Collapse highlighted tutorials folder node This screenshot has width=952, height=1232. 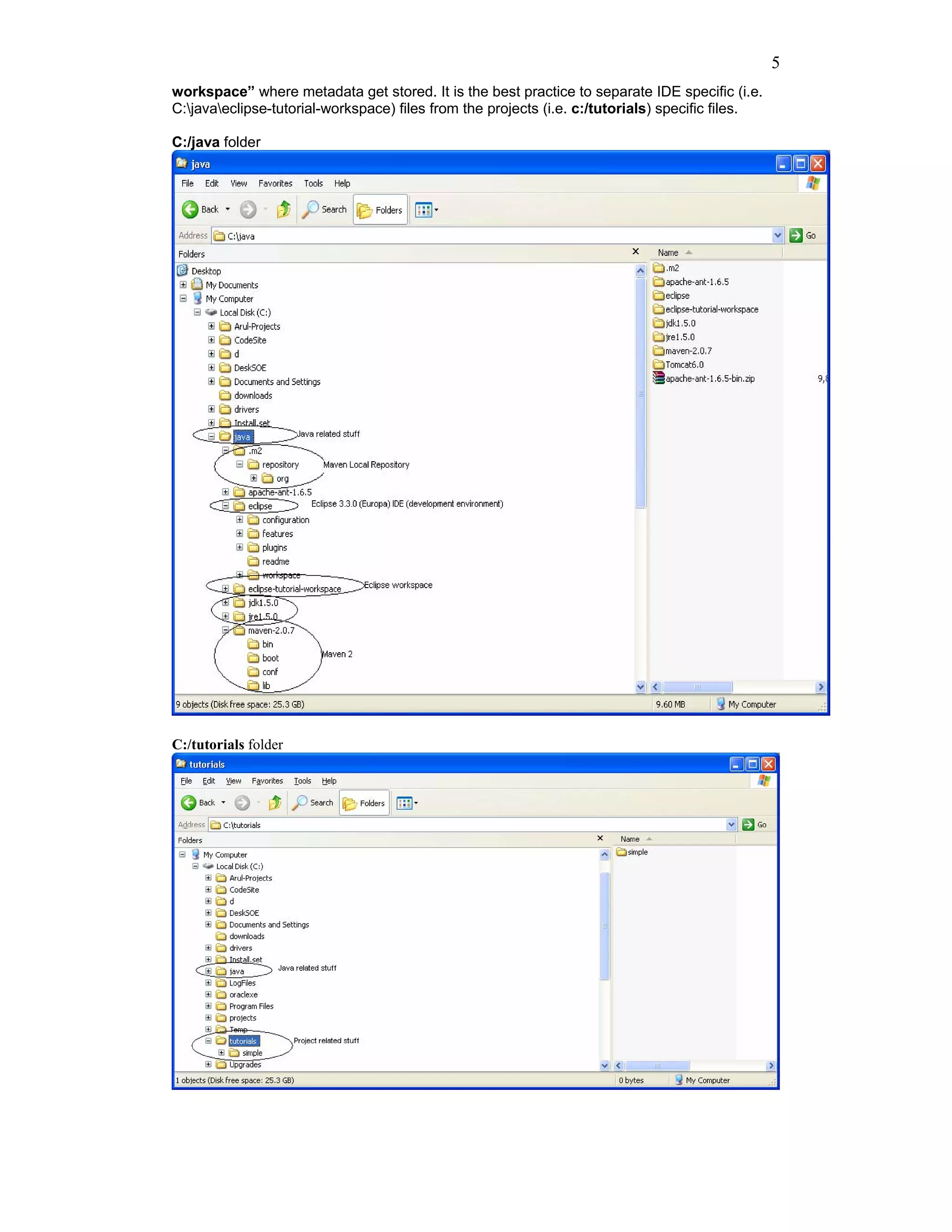(x=208, y=1041)
